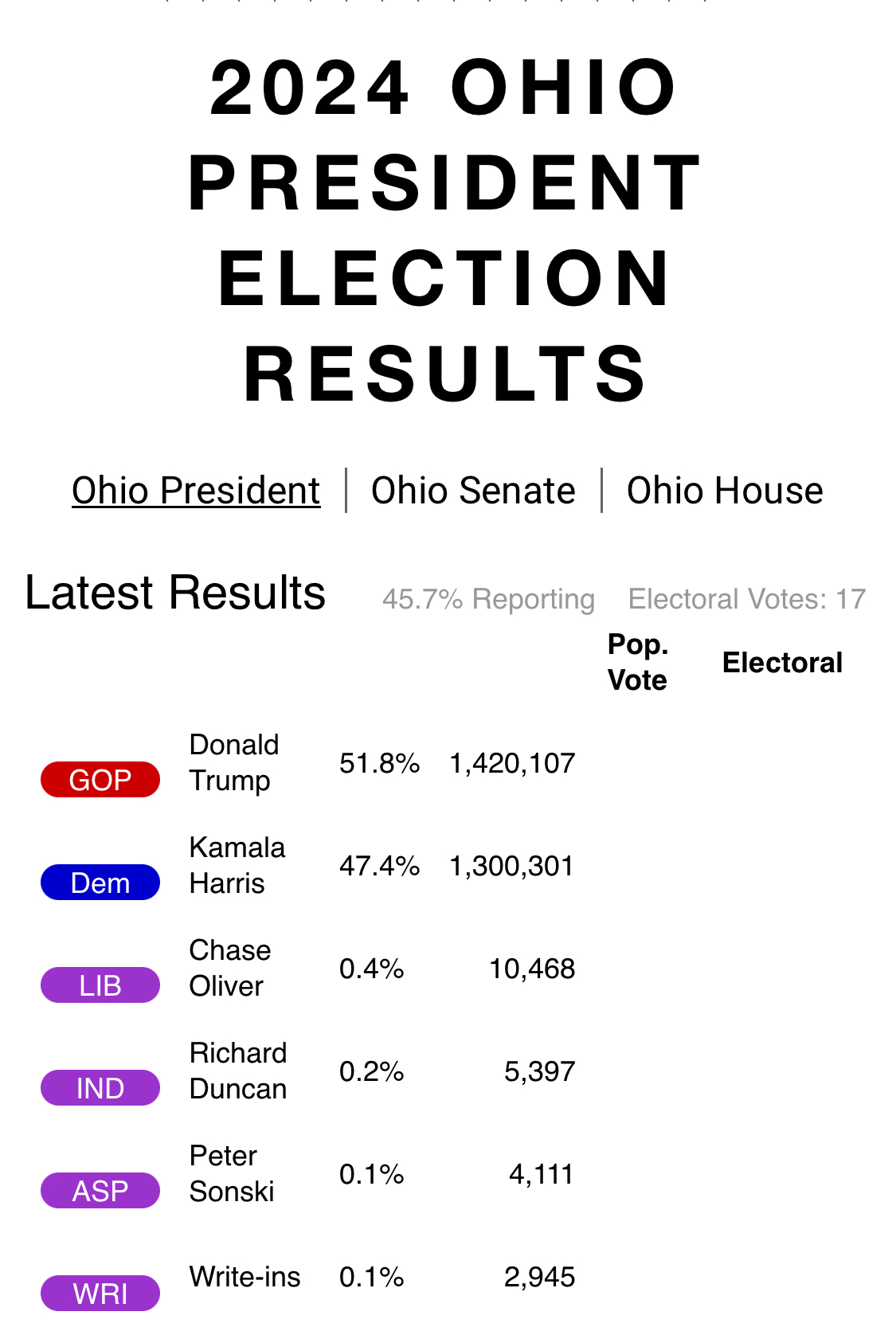
Task: Click the Donald Trump candidate name
Action: point(234,762)
